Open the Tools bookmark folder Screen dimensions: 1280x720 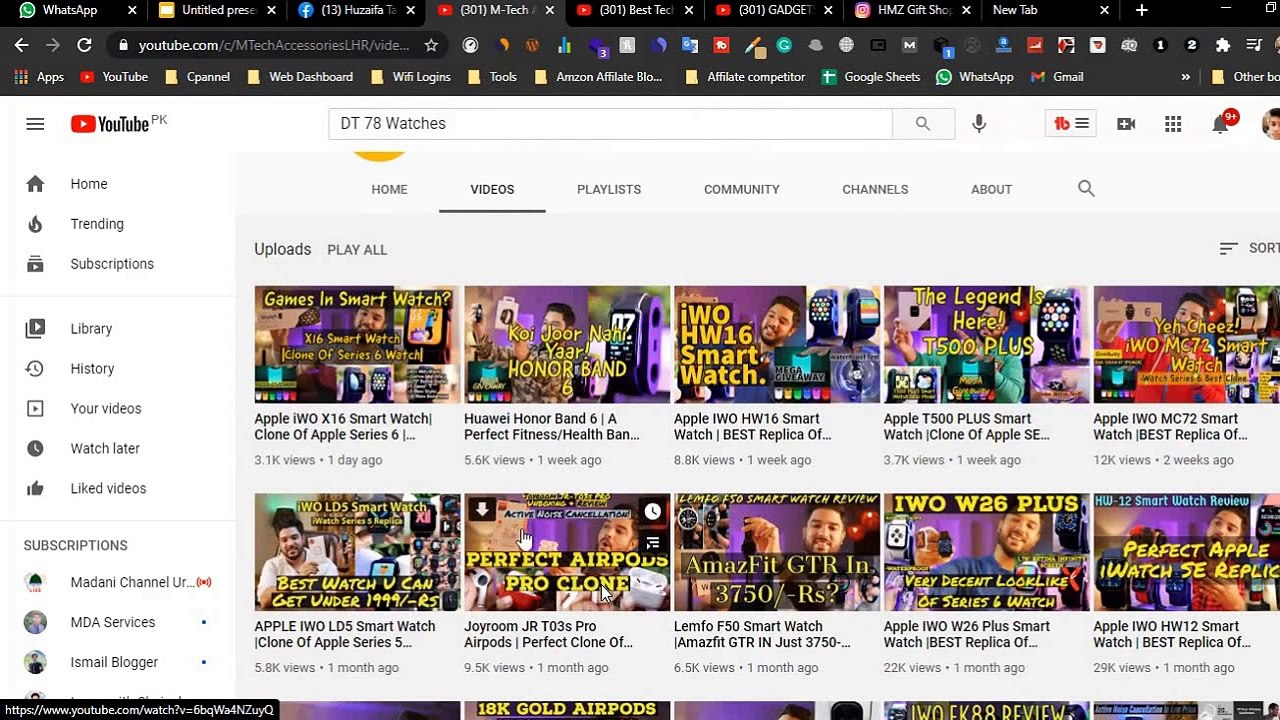493,77
